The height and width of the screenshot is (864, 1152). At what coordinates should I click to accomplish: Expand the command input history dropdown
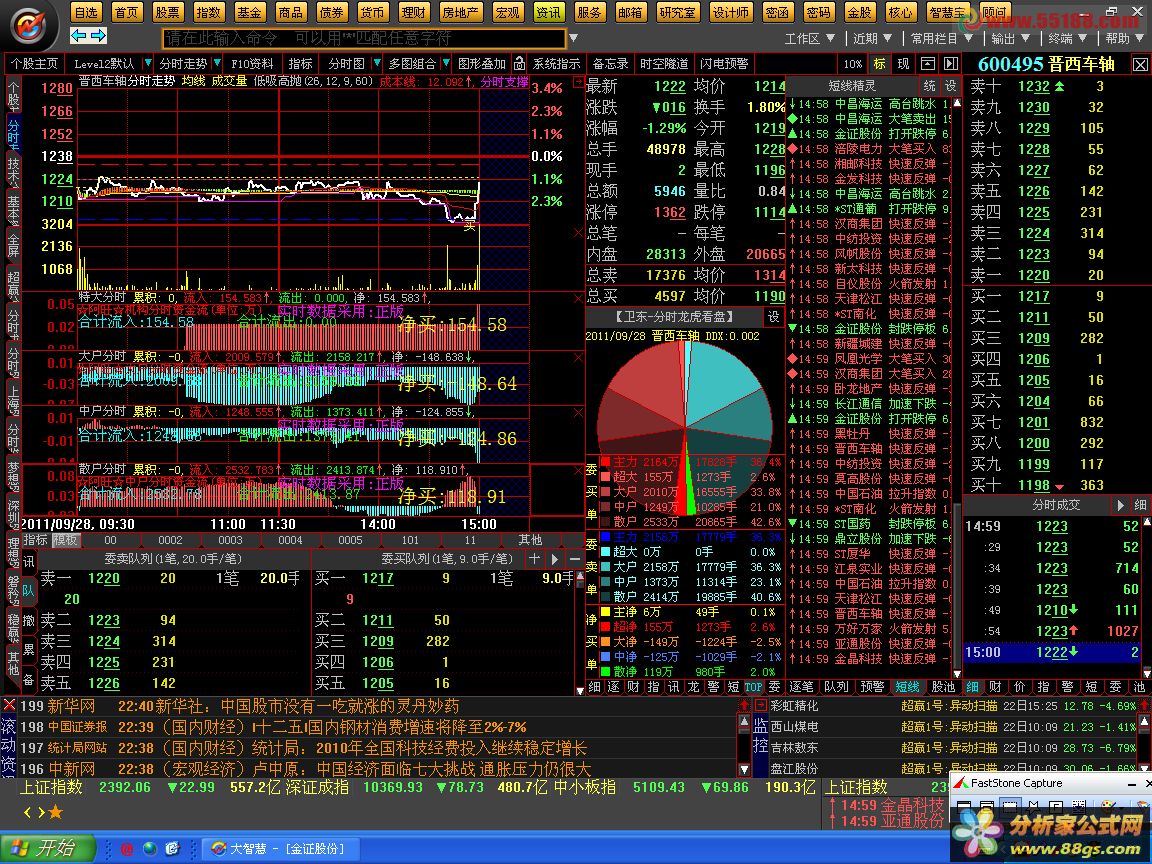[574, 37]
